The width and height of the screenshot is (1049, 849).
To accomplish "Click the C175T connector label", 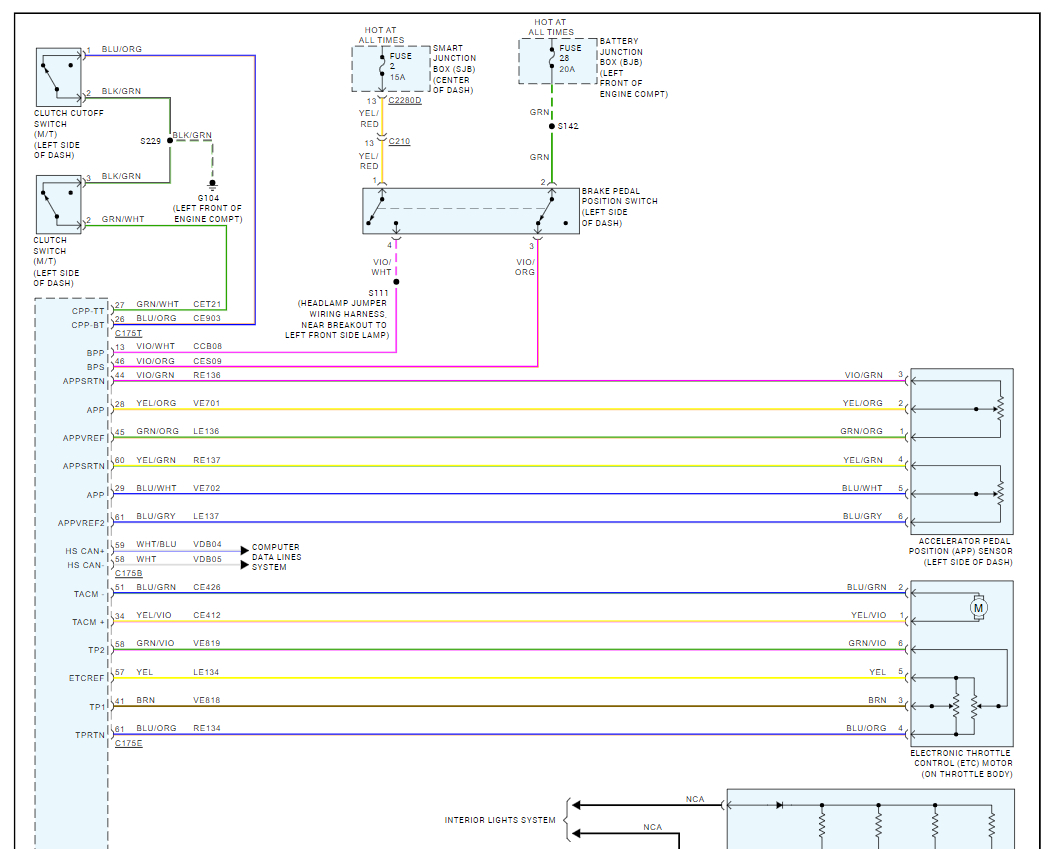I will [x=128, y=333].
